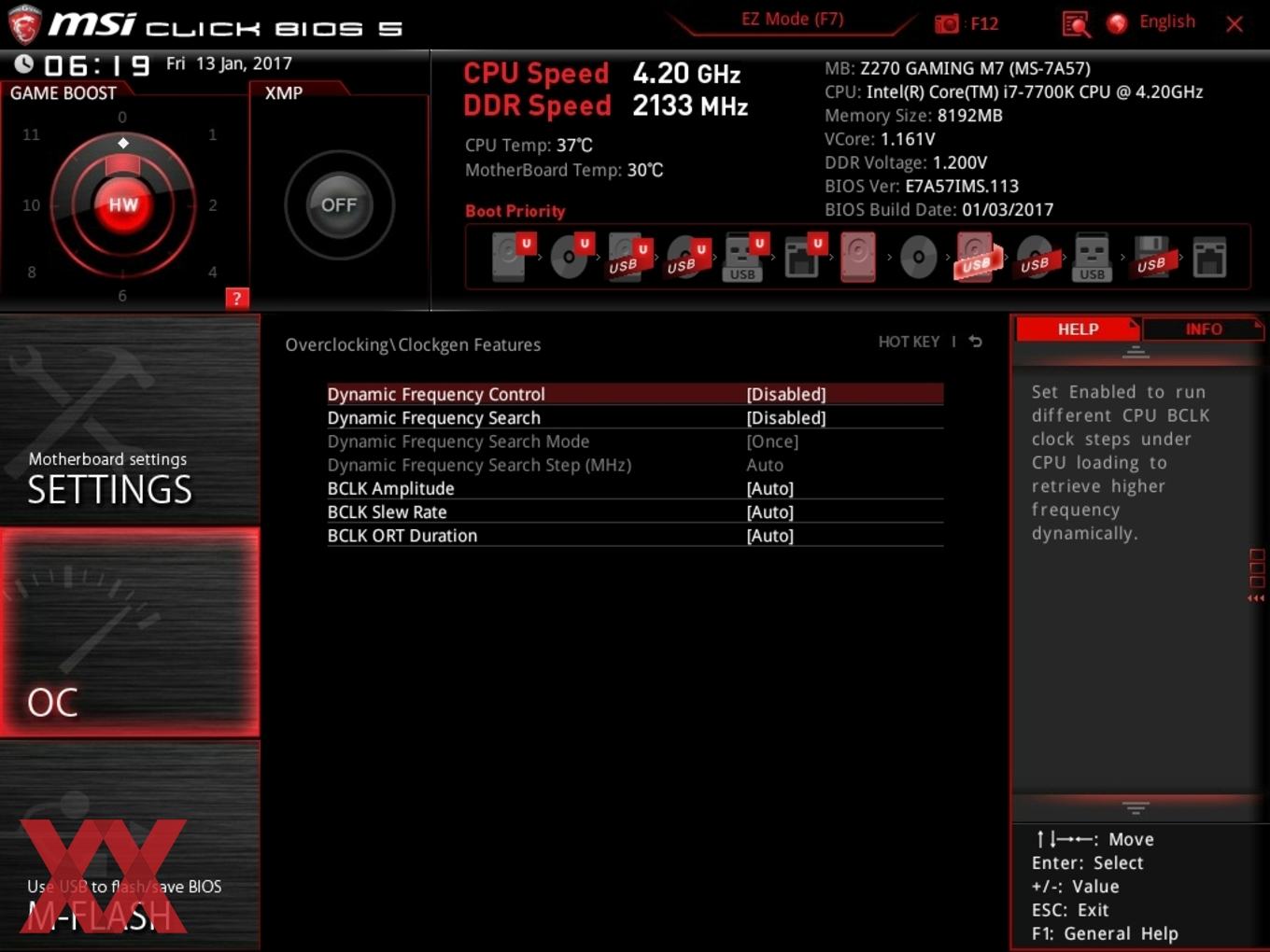The image size is (1270, 952).
Task: Select the highlighted legacy USB hard disk icon
Action: [x=977, y=257]
